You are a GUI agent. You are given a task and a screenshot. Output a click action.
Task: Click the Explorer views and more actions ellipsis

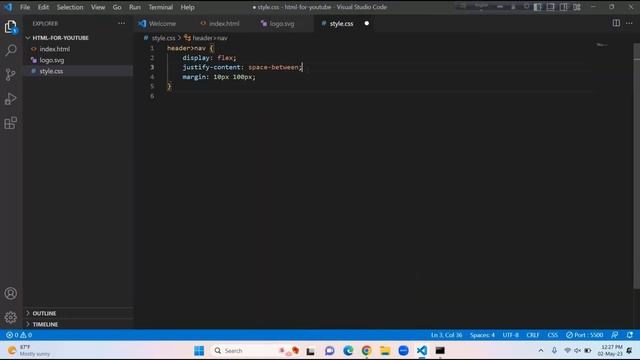click(122, 24)
